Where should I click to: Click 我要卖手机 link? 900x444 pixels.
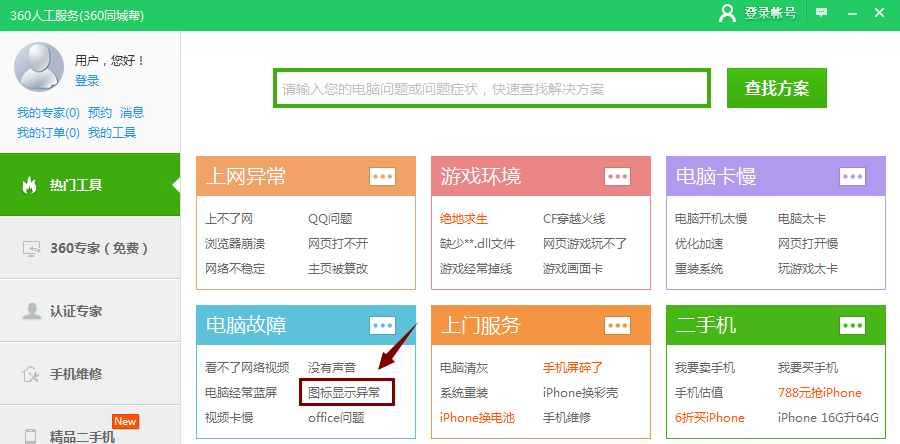[705, 368]
